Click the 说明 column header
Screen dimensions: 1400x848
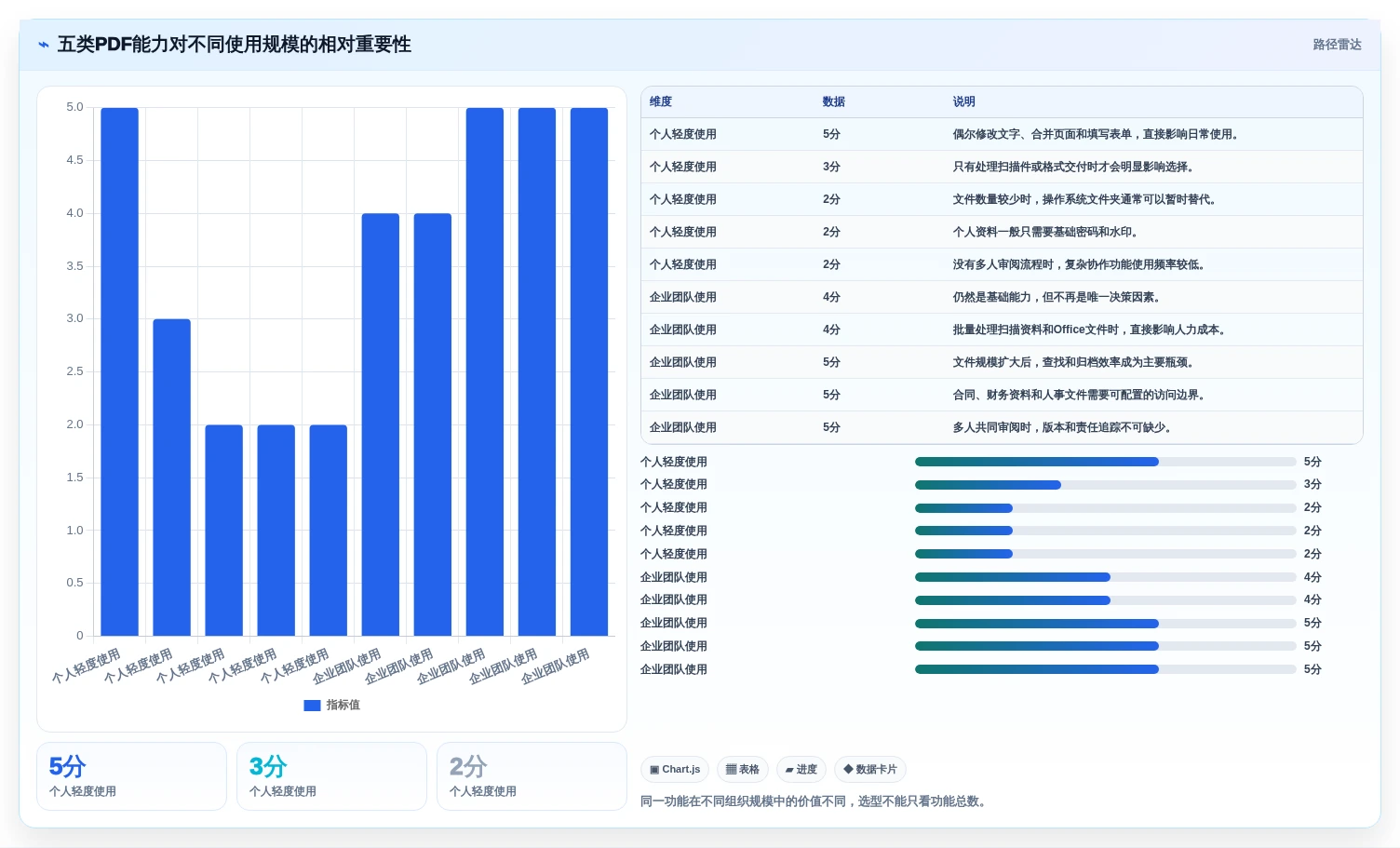pos(964,101)
